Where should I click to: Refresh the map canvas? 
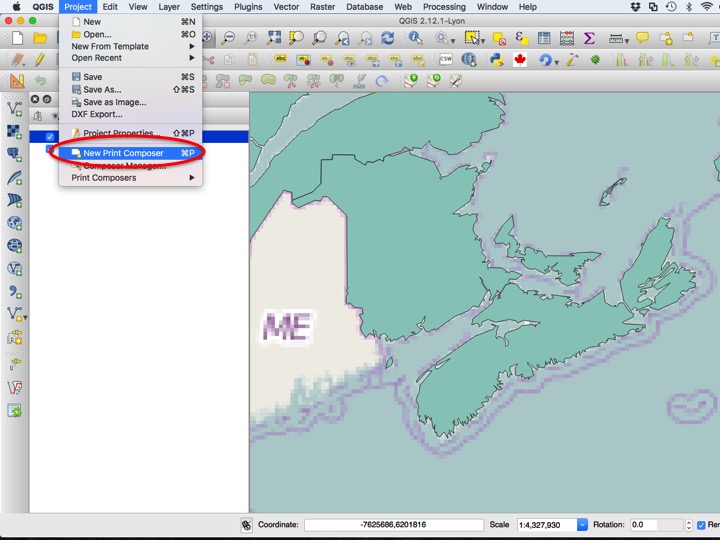[388, 38]
